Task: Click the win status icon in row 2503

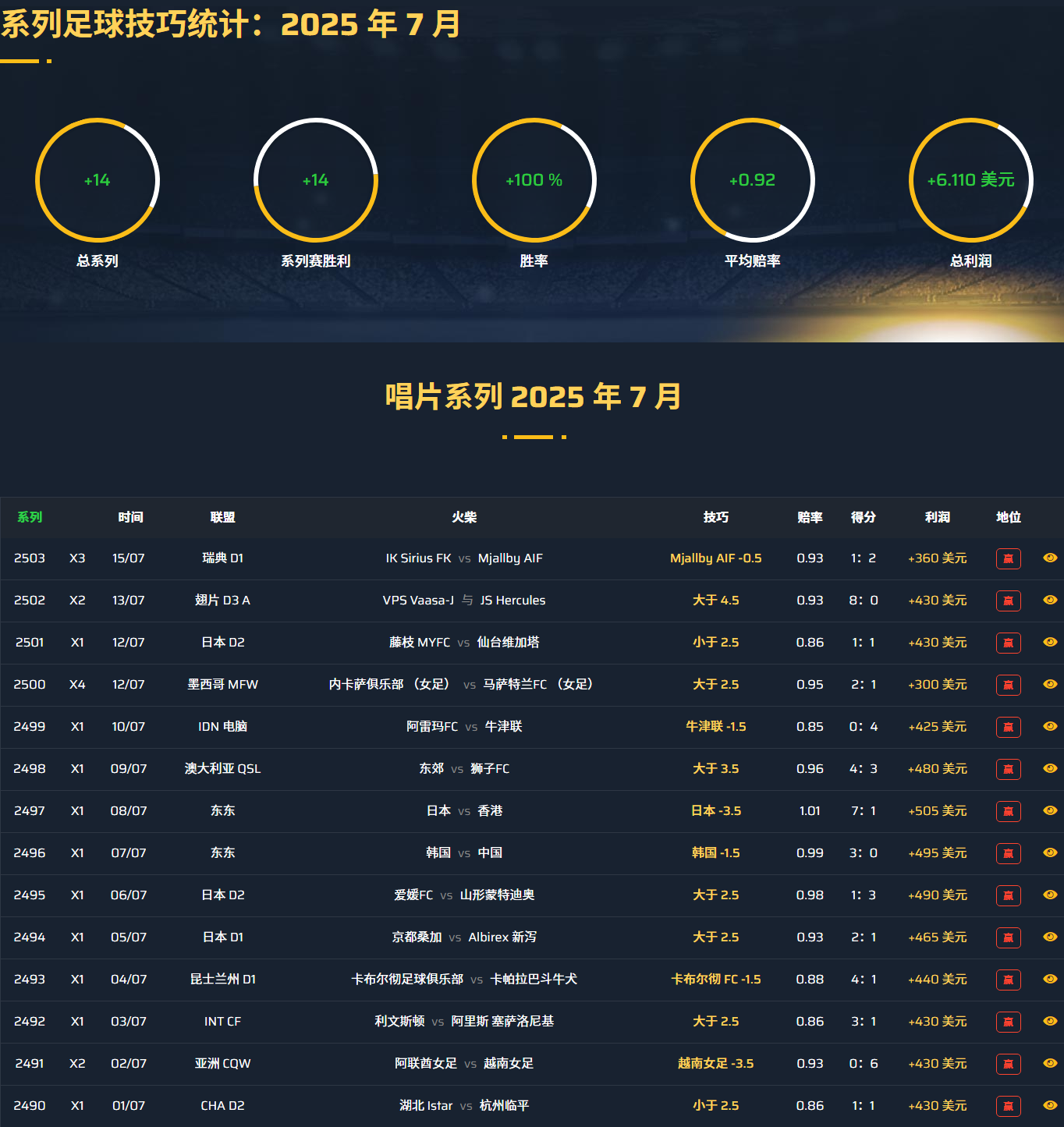Action: (1008, 558)
